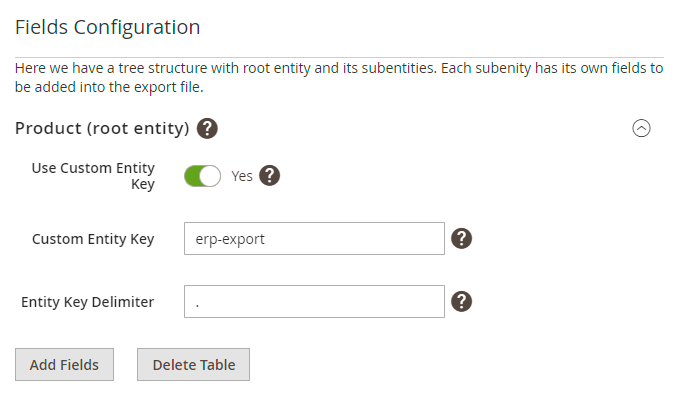
Task: Collapse the Product (root entity) section
Action: pyautogui.click(x=642, y=128)
